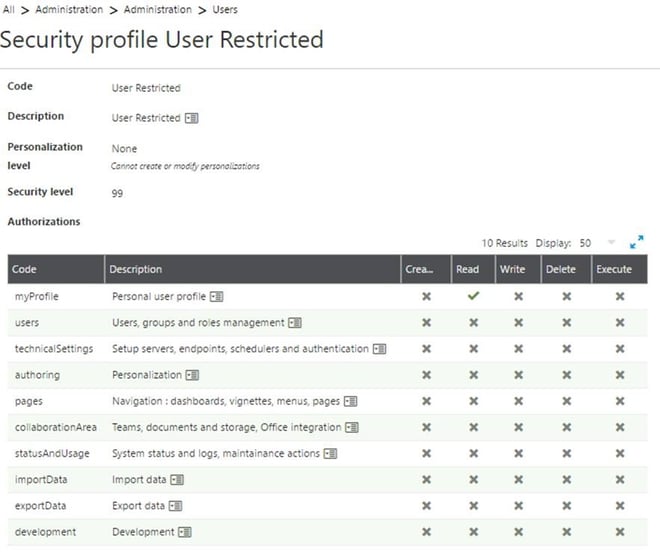Open the translation icon for Teams, documents and storage
This screenshot has height=556, width=660.
pos(352,428)
